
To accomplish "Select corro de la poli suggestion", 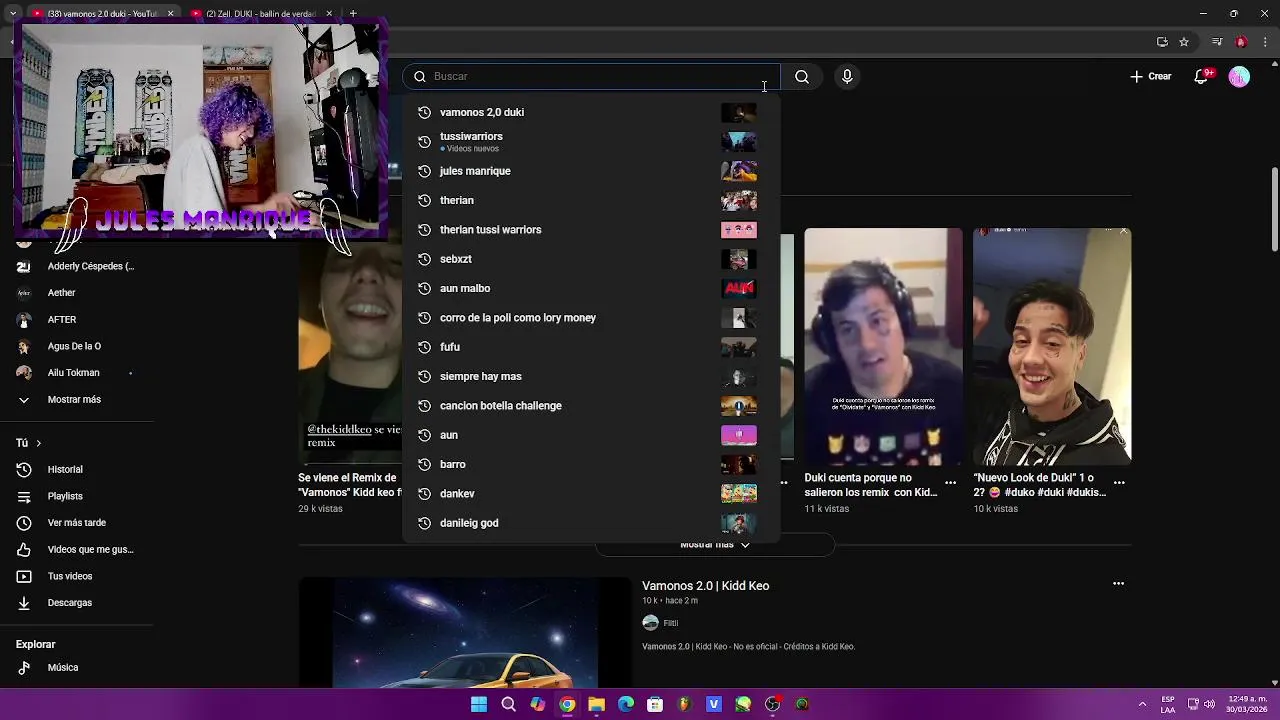I will pos(590,318).
